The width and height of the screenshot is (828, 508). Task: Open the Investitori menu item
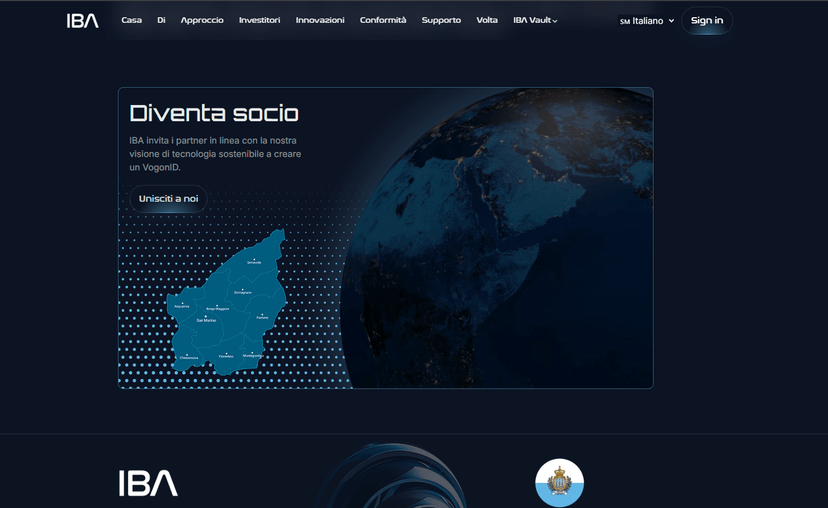(259, 20)
